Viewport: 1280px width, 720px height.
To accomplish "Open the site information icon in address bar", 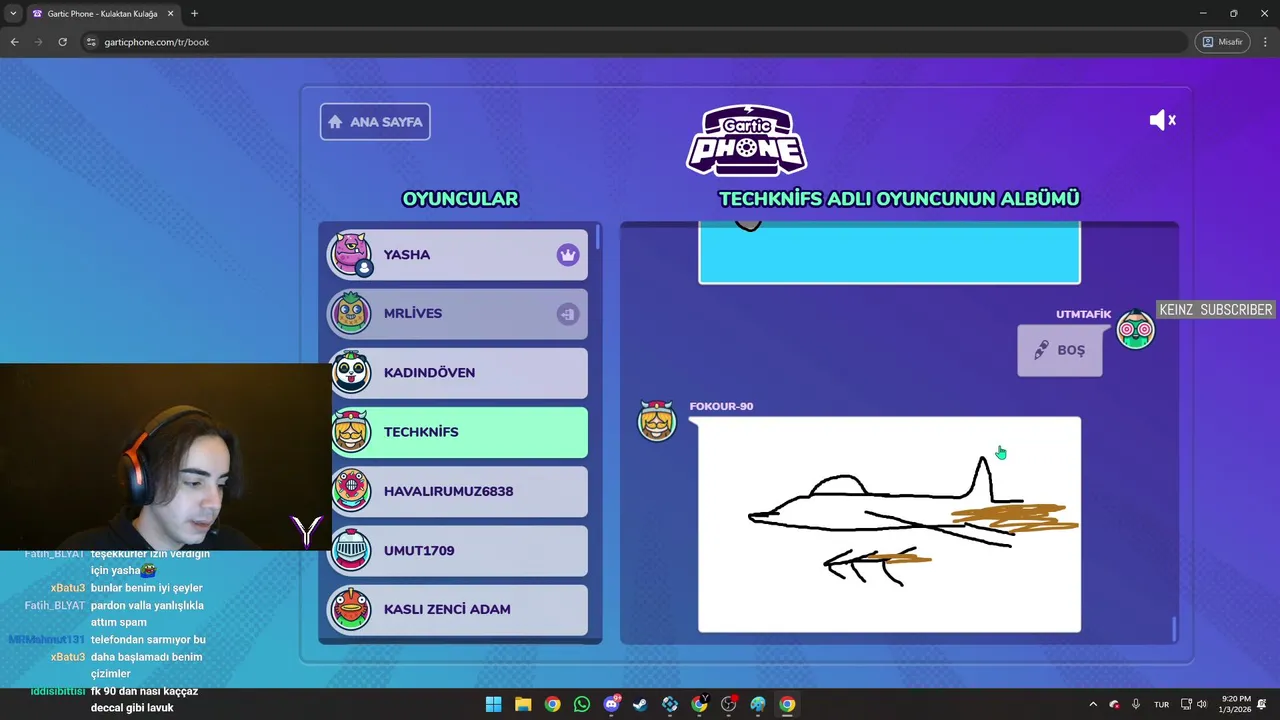I will 91,42.
